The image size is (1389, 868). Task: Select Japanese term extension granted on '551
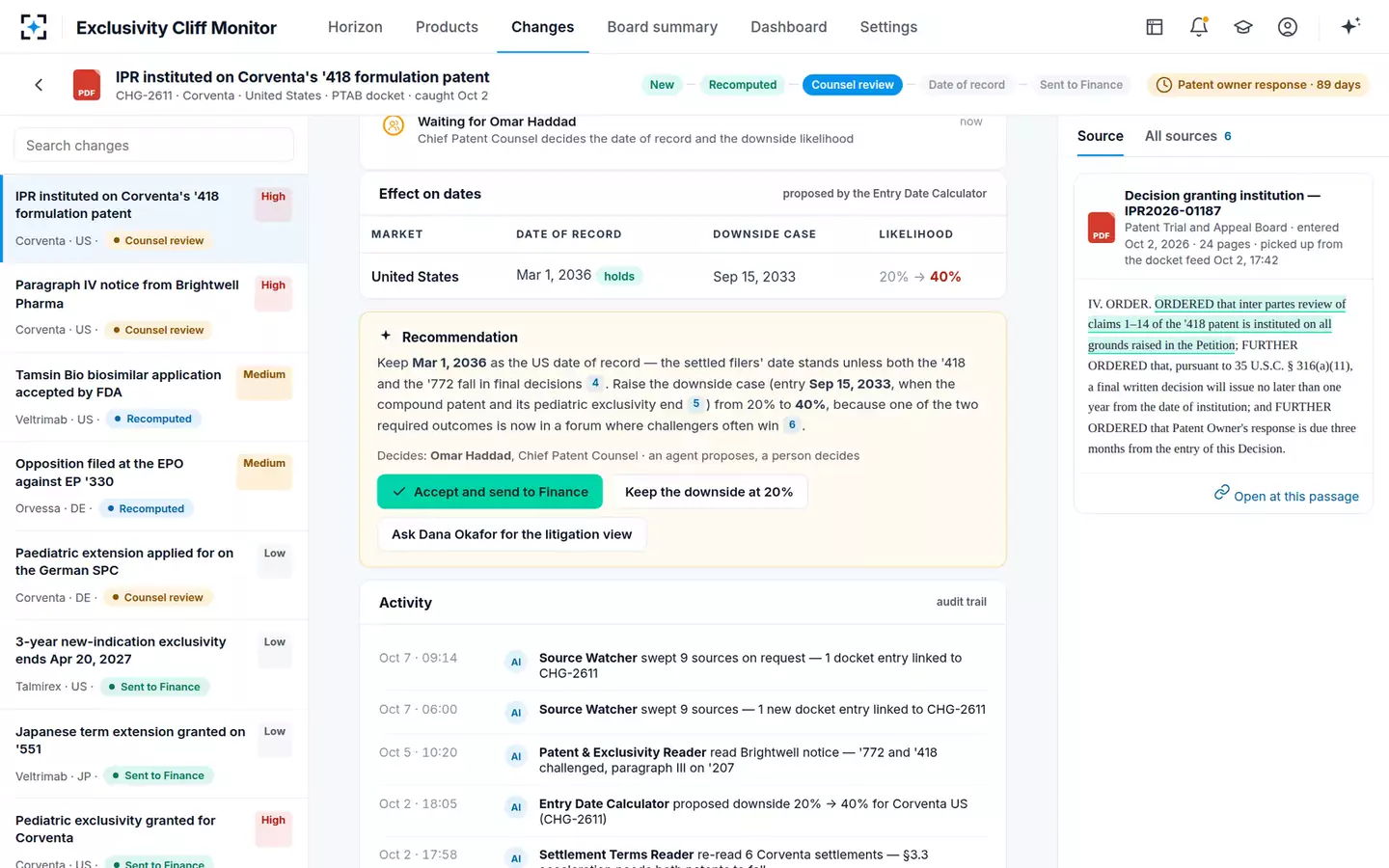click(154, 754)
